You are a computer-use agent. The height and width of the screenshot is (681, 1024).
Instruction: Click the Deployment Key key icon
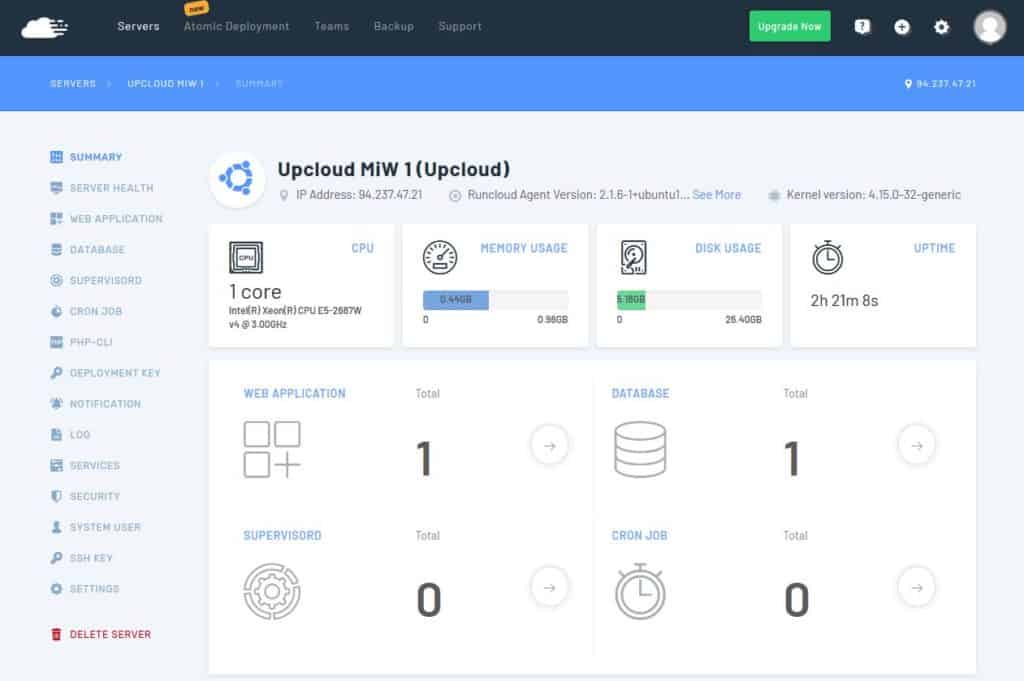point(57,373)
